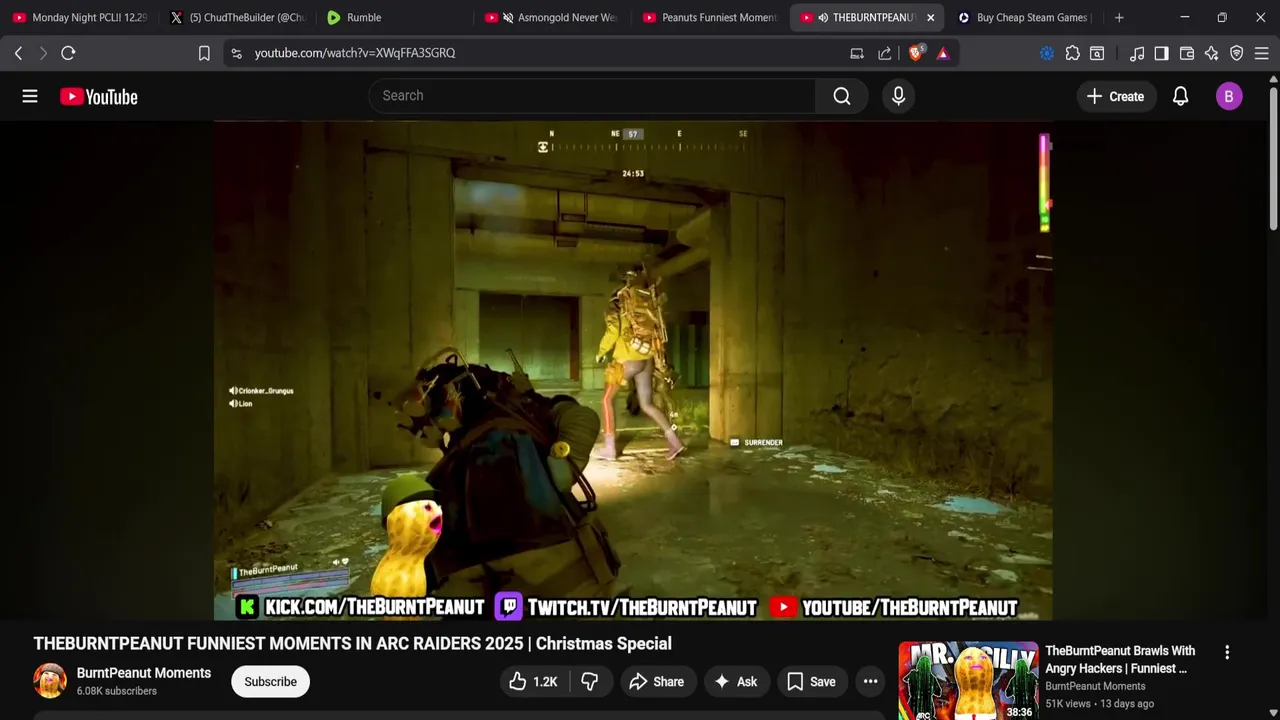Screen dimensions: 1280x720
Task: Switch to Buy Cheap Steam Games tab
Action: pyautogui.click(x=1025, y=17)
